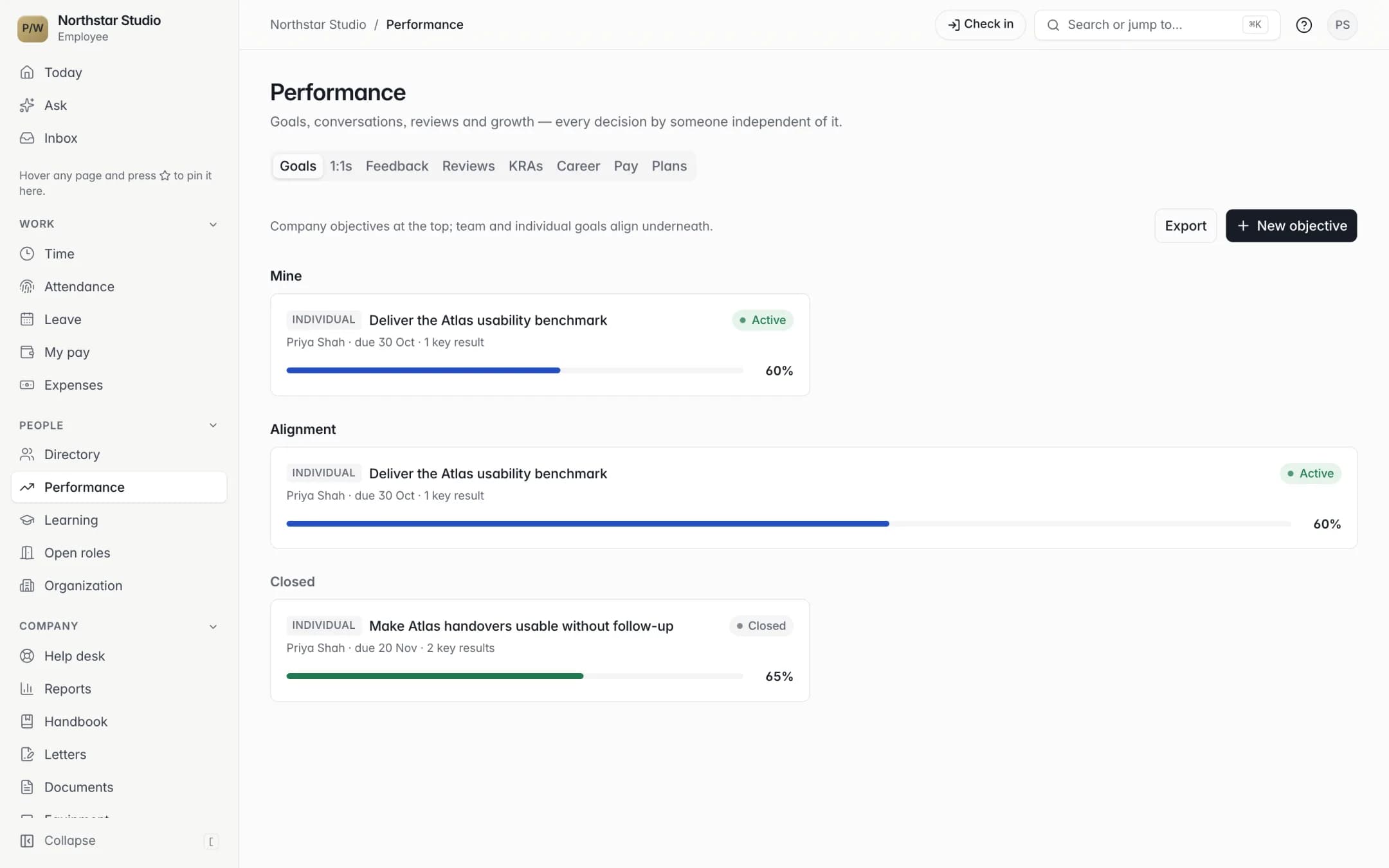Click Active badge in Alignment card
The height and width of the screenshot is (868, 1389).
[x=1310, y=473]
